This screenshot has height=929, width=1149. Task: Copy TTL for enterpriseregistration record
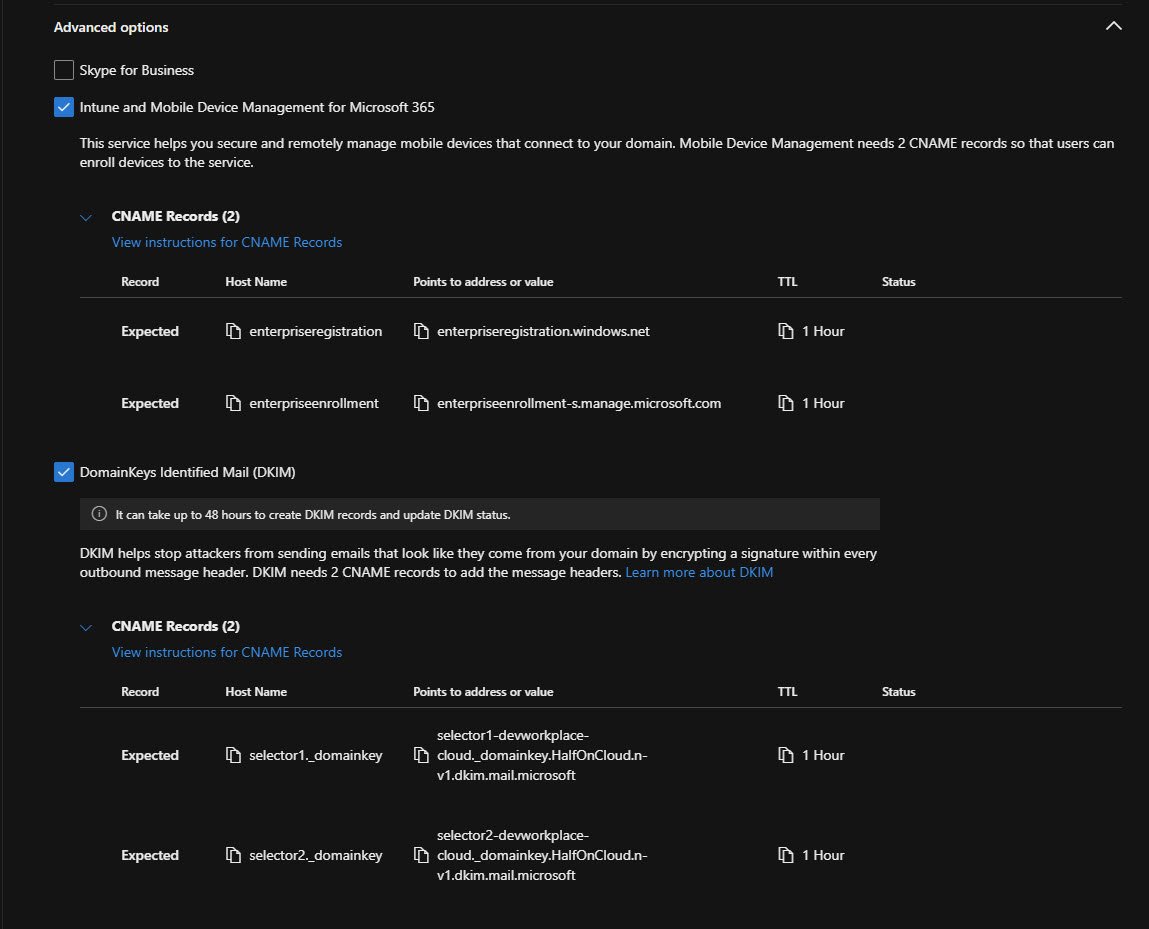[x=786, y=332]
